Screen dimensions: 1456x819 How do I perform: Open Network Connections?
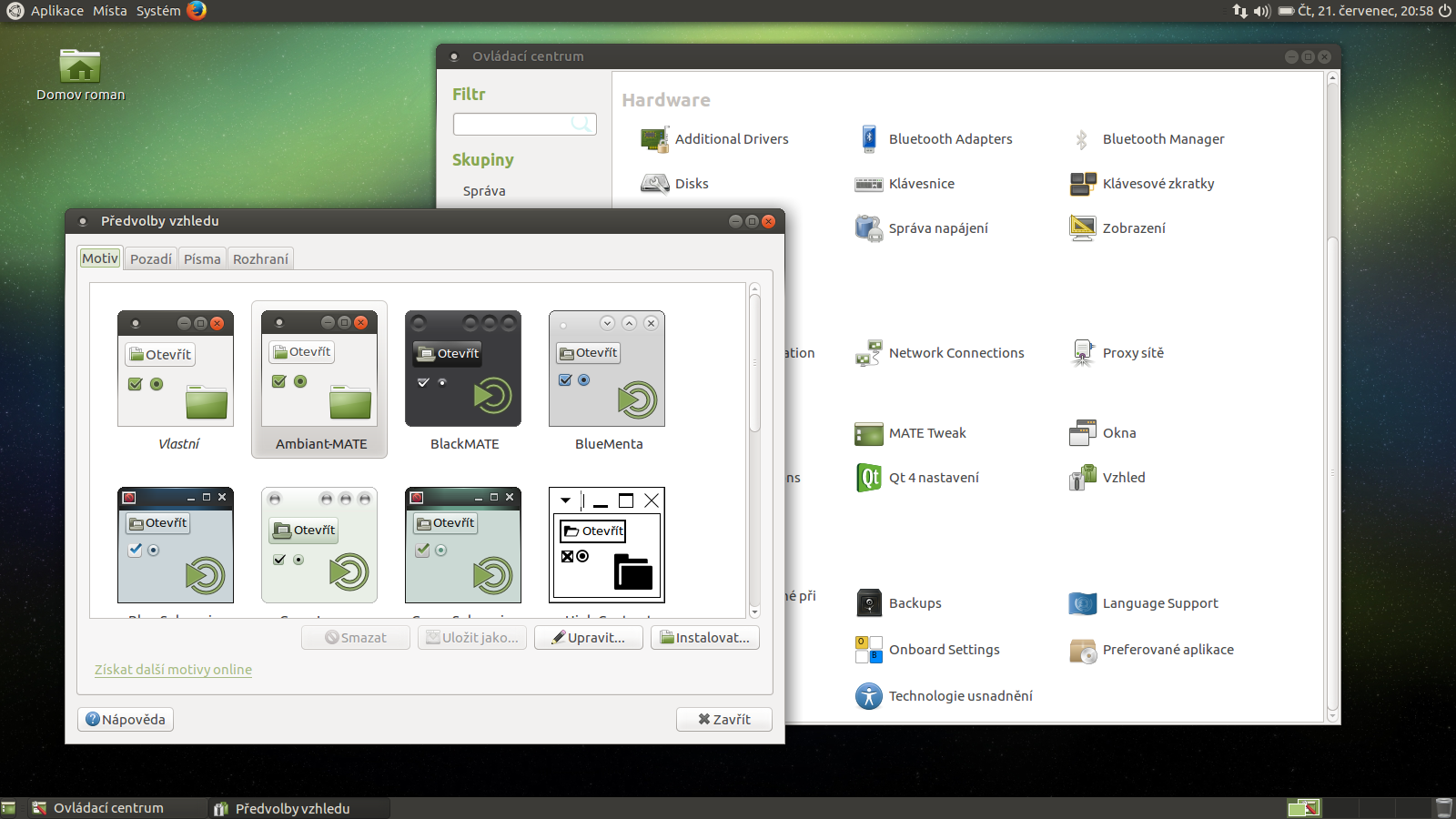957,352
